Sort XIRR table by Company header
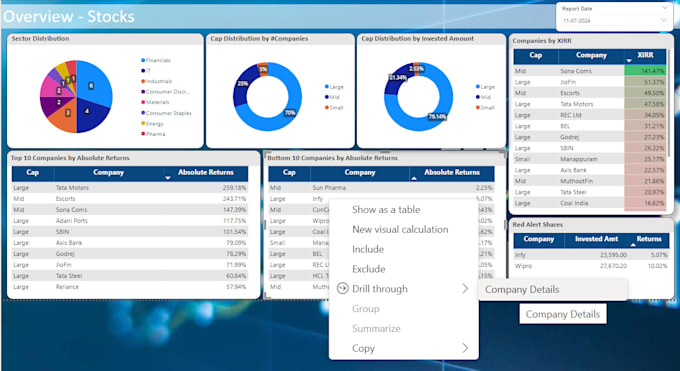This screenshot has width=680, height=371. coord(591,56)
